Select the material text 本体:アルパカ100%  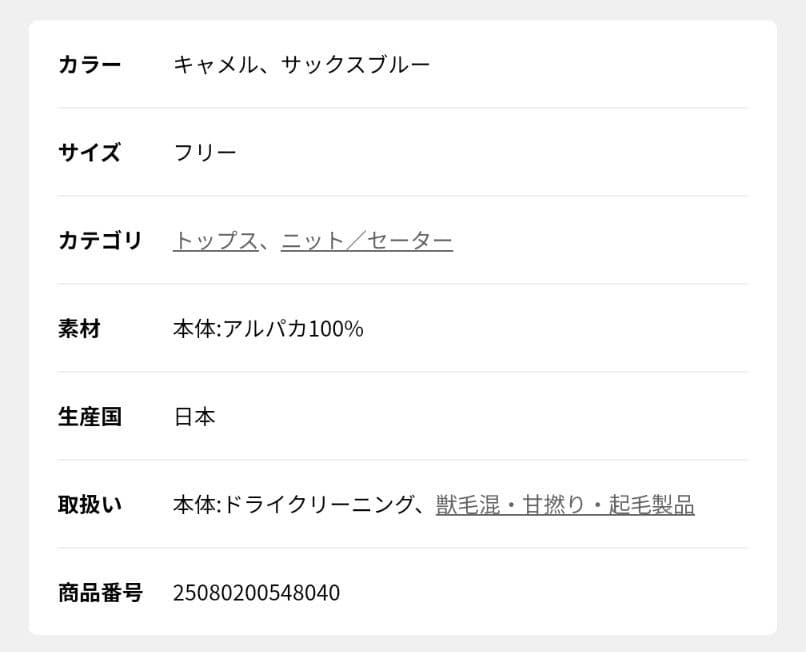pyautogui.click(x=268, y=328)
